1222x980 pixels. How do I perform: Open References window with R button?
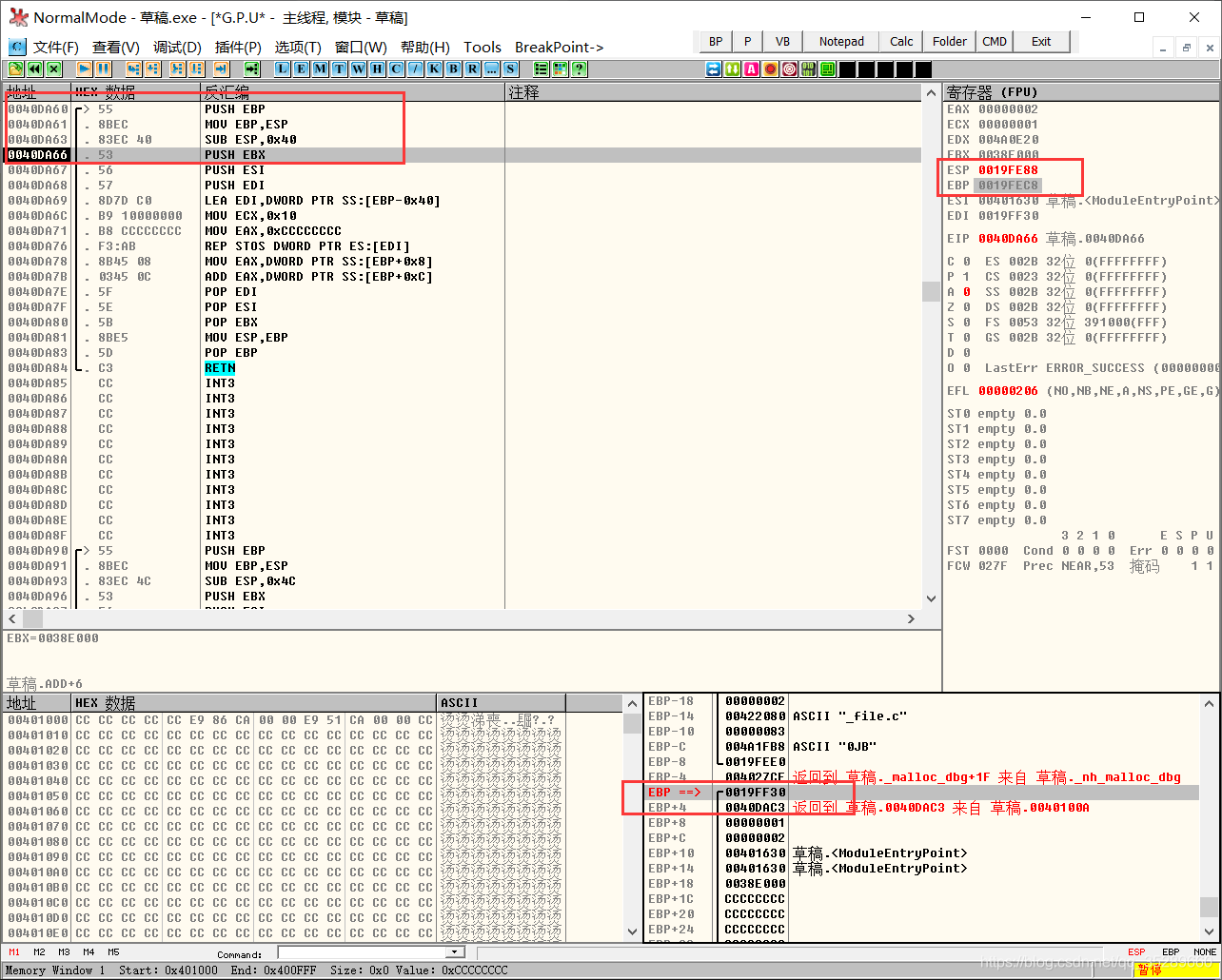473,69
